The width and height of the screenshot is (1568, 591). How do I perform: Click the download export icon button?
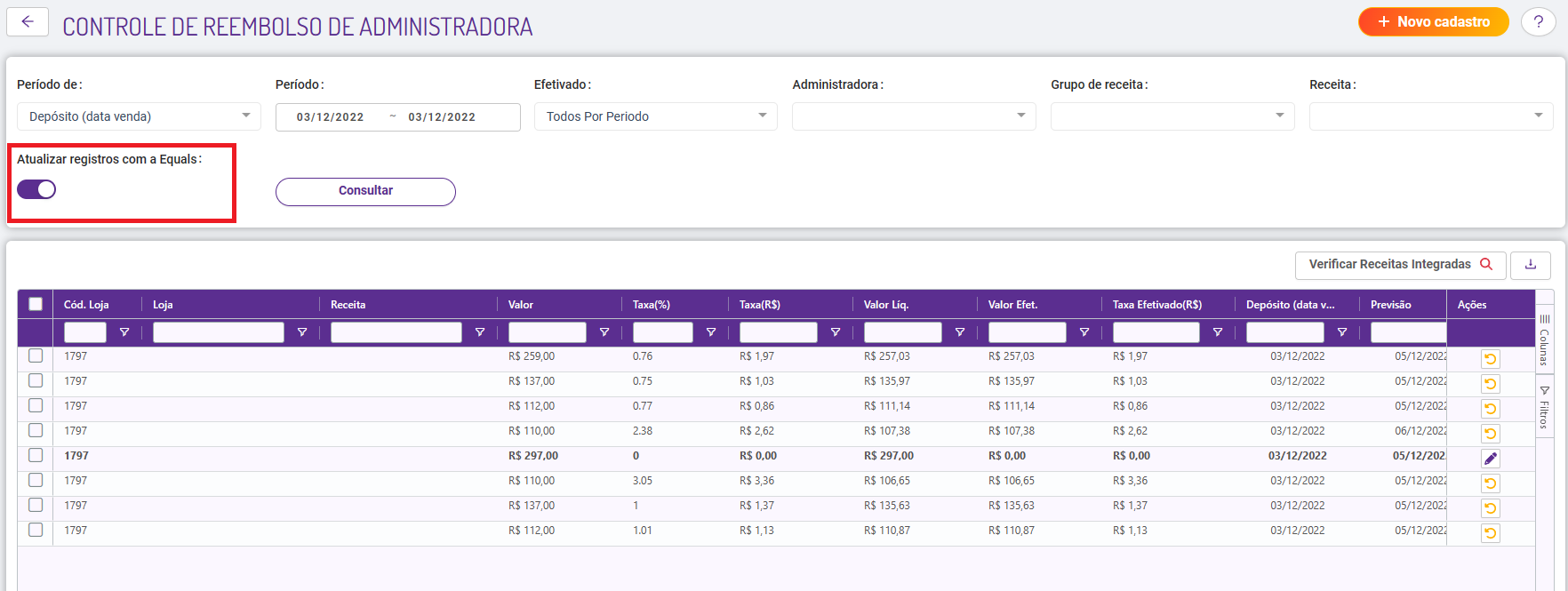[x=1531, y=265]
